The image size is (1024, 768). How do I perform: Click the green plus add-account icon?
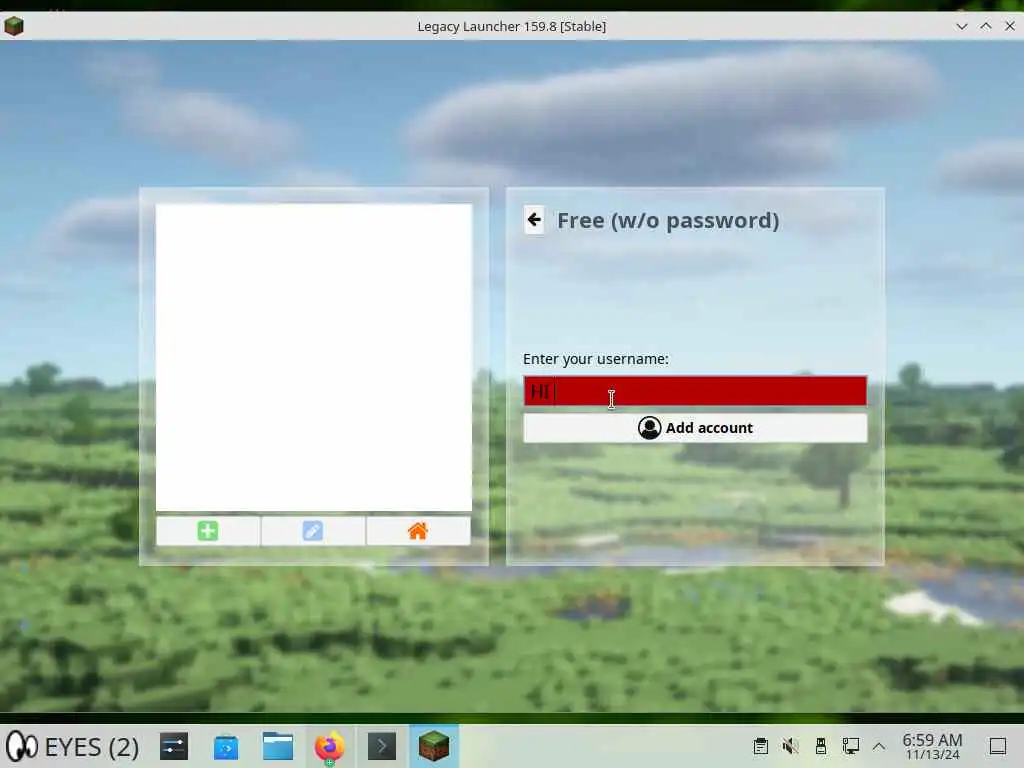click(208, 531)
